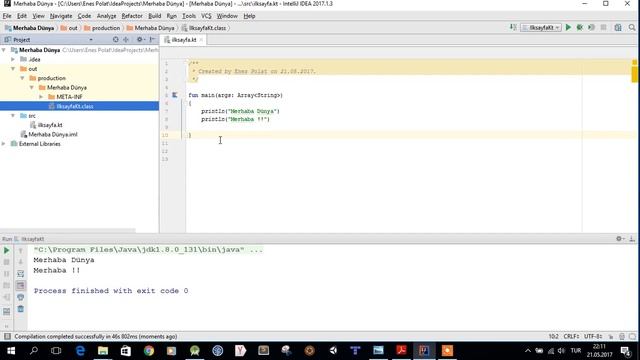Toggle the read-only lock in status bar
This screenshot has height=360, width=640.
click(x=611, y=337)
